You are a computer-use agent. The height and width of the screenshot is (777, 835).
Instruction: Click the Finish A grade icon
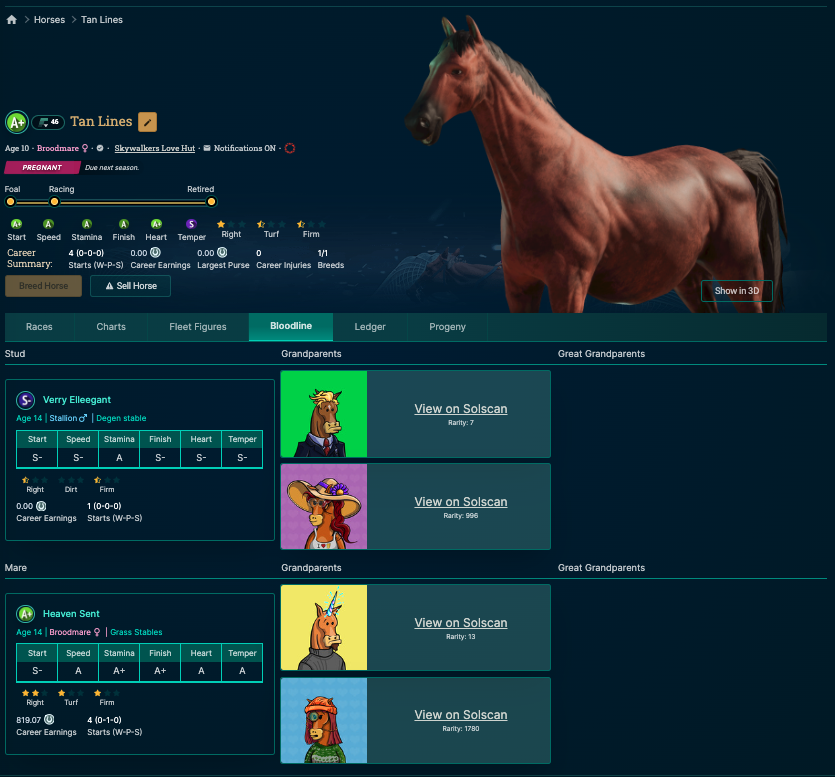124,224
